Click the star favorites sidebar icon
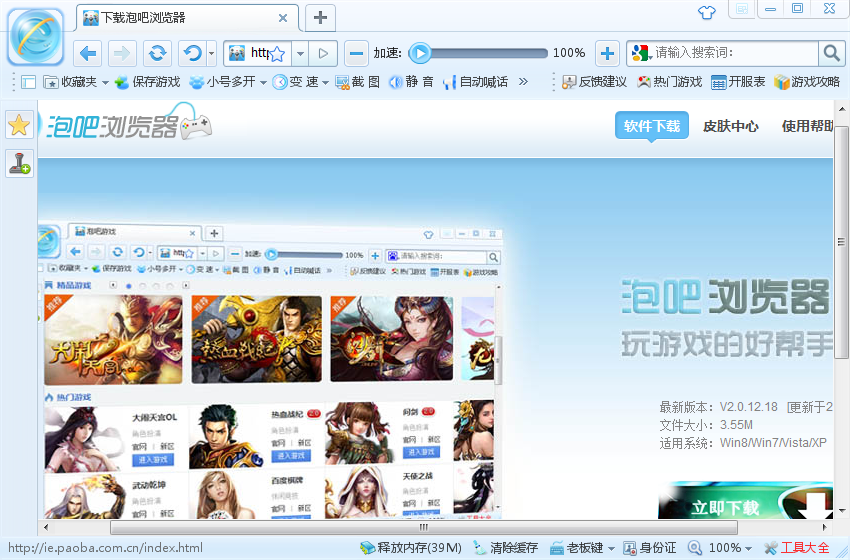 (x=20, y=125)
